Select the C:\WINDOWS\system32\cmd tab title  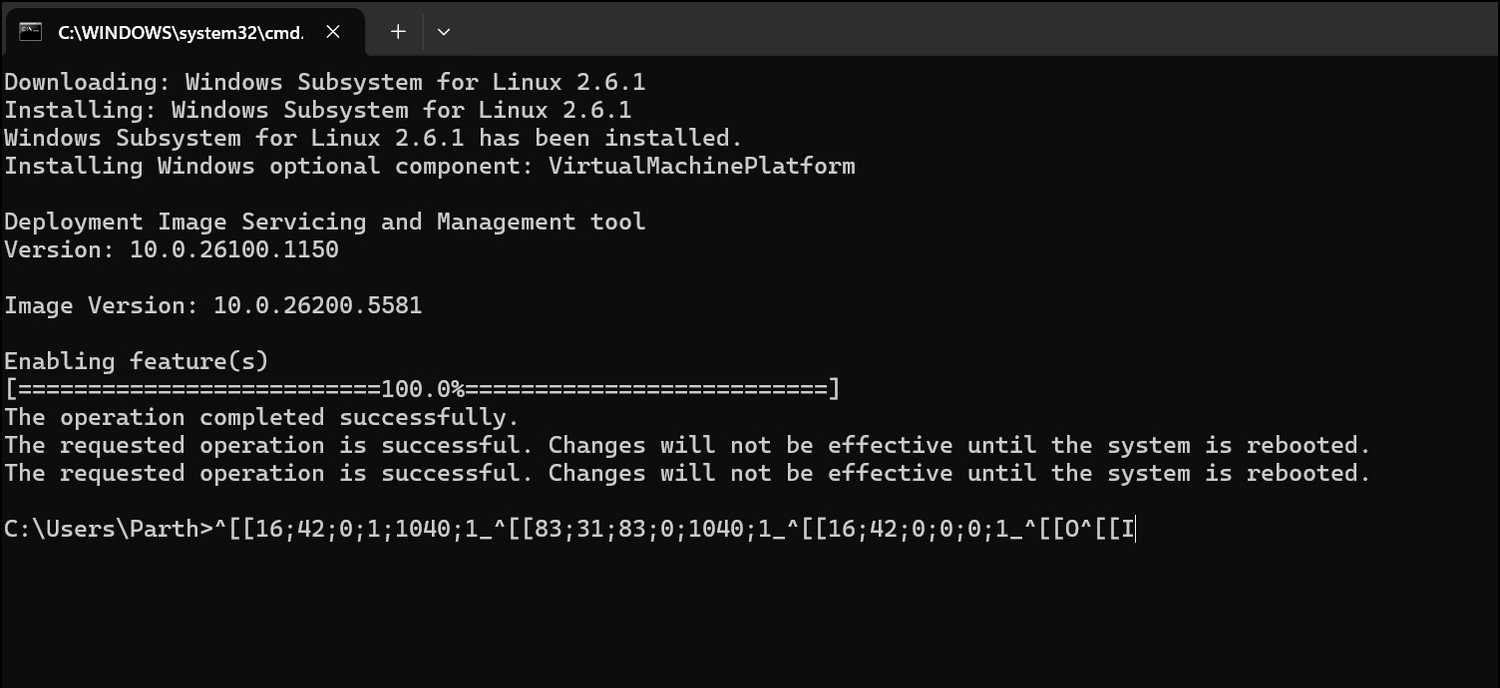180,32
